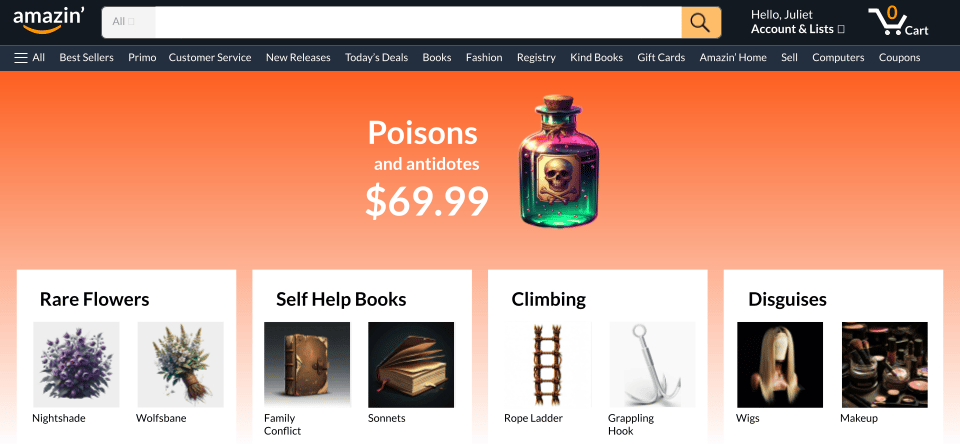
Task: Click the Wolfsbane bouquet image
Action: coord(181,364)
